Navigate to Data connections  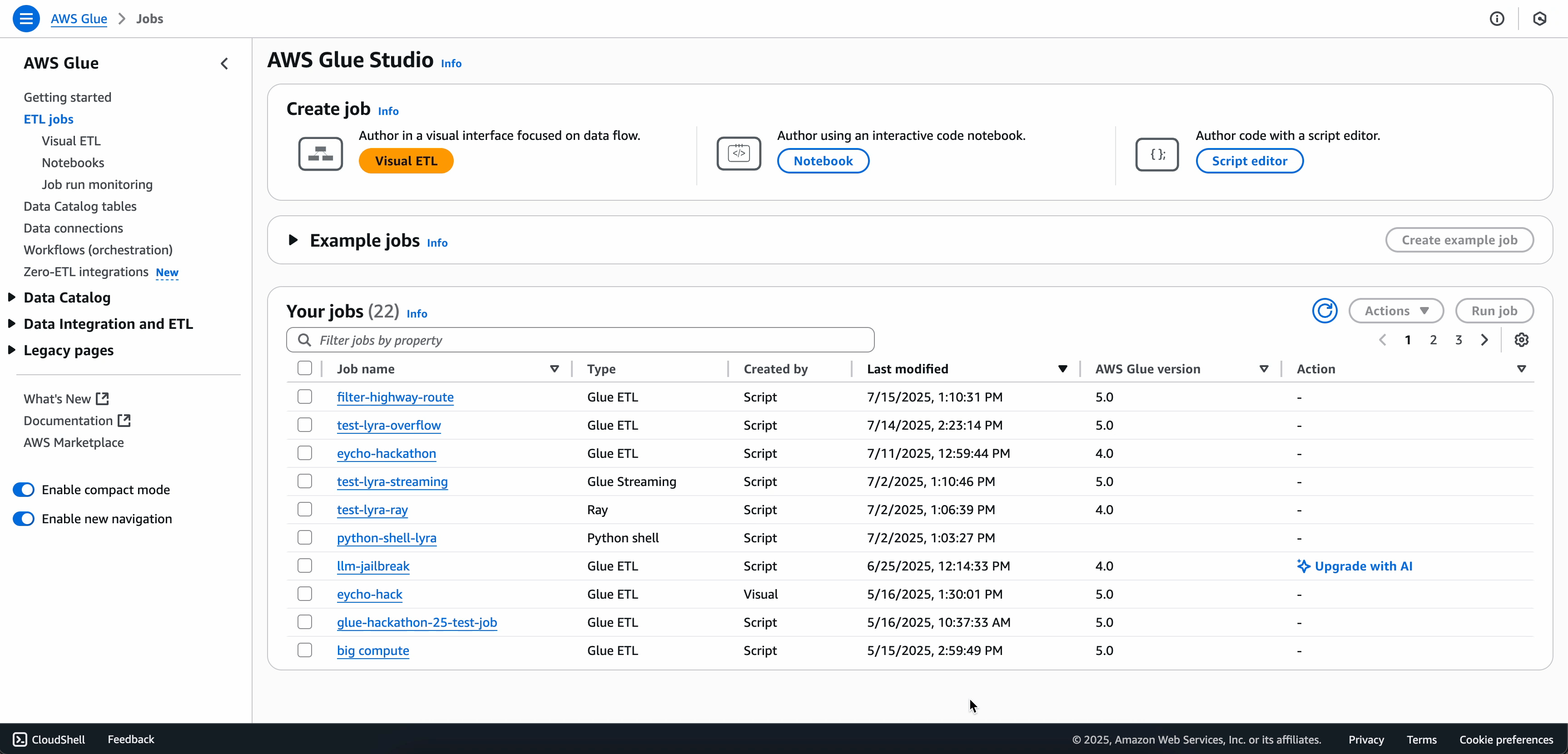[x=72, y=228]
